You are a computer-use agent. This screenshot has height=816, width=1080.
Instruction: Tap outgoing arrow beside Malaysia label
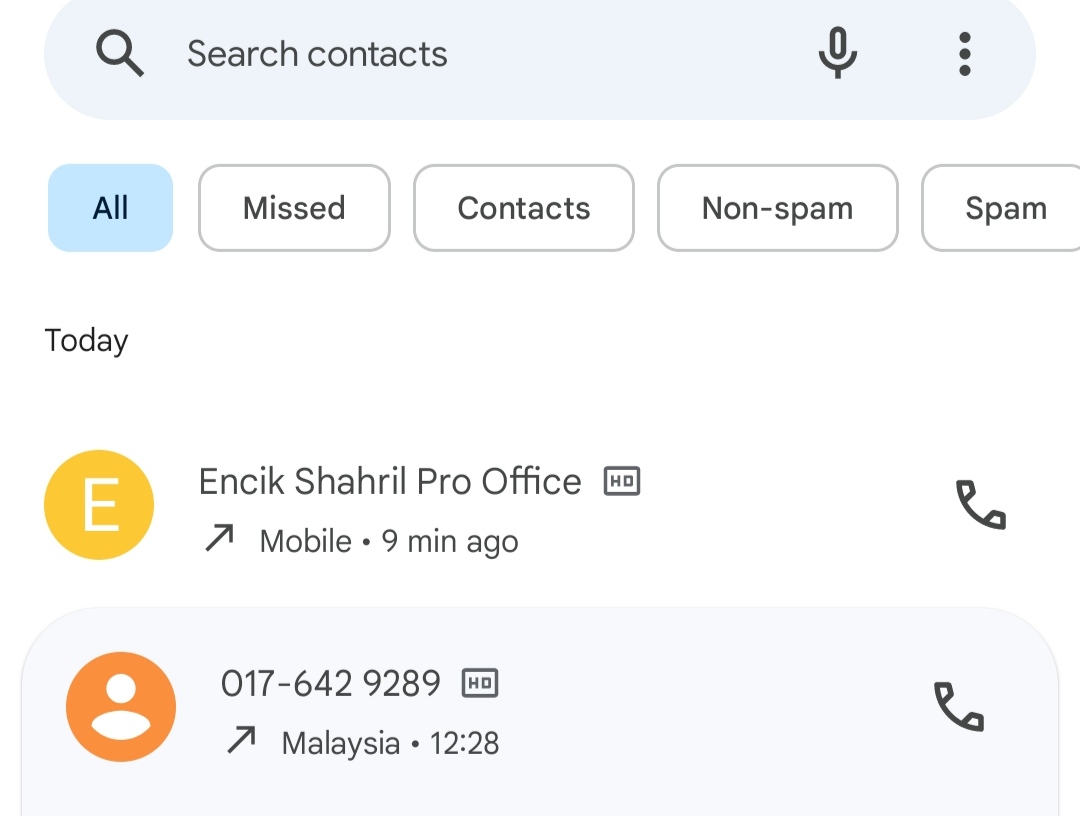(241, 742)
